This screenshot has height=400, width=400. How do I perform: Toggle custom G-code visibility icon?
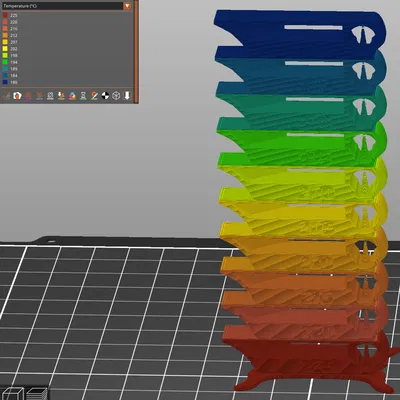point(94,96)
